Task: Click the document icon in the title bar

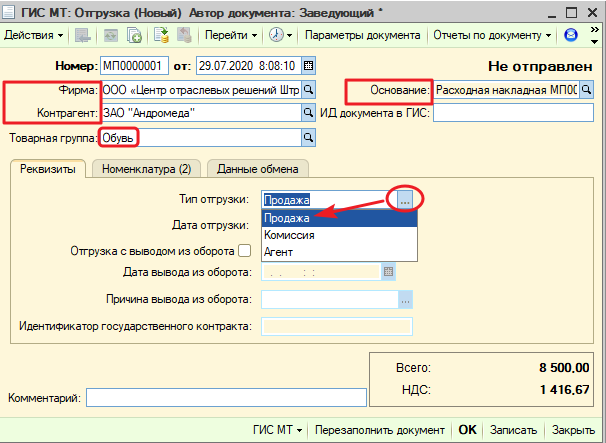Action: point(9,12)
